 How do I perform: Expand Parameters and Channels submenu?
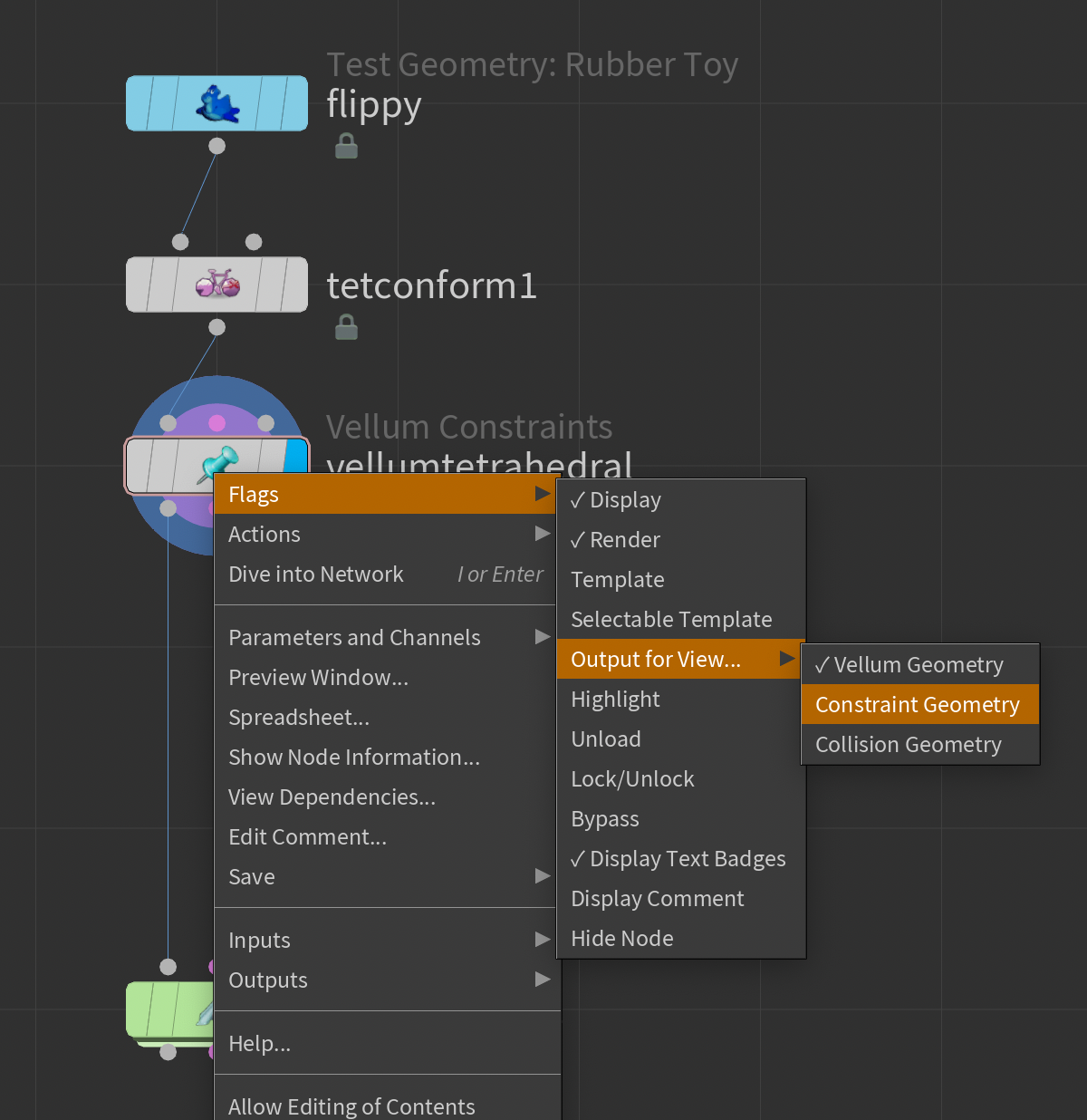(387, 638)
